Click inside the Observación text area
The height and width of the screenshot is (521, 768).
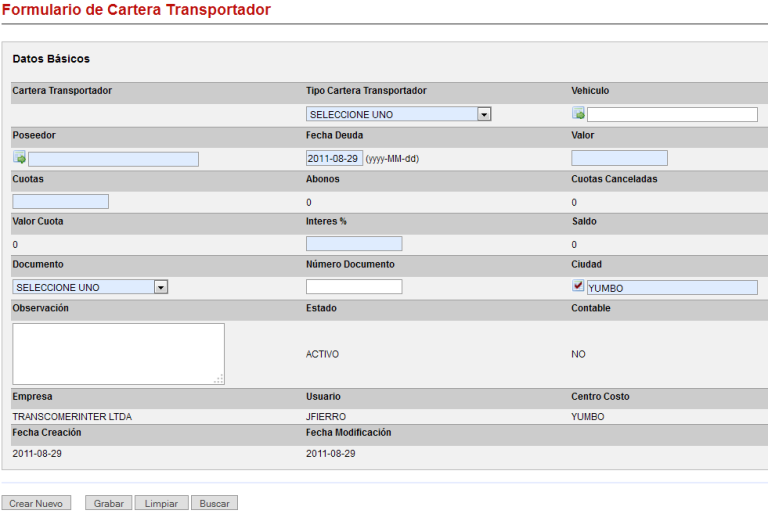(118, 353)
